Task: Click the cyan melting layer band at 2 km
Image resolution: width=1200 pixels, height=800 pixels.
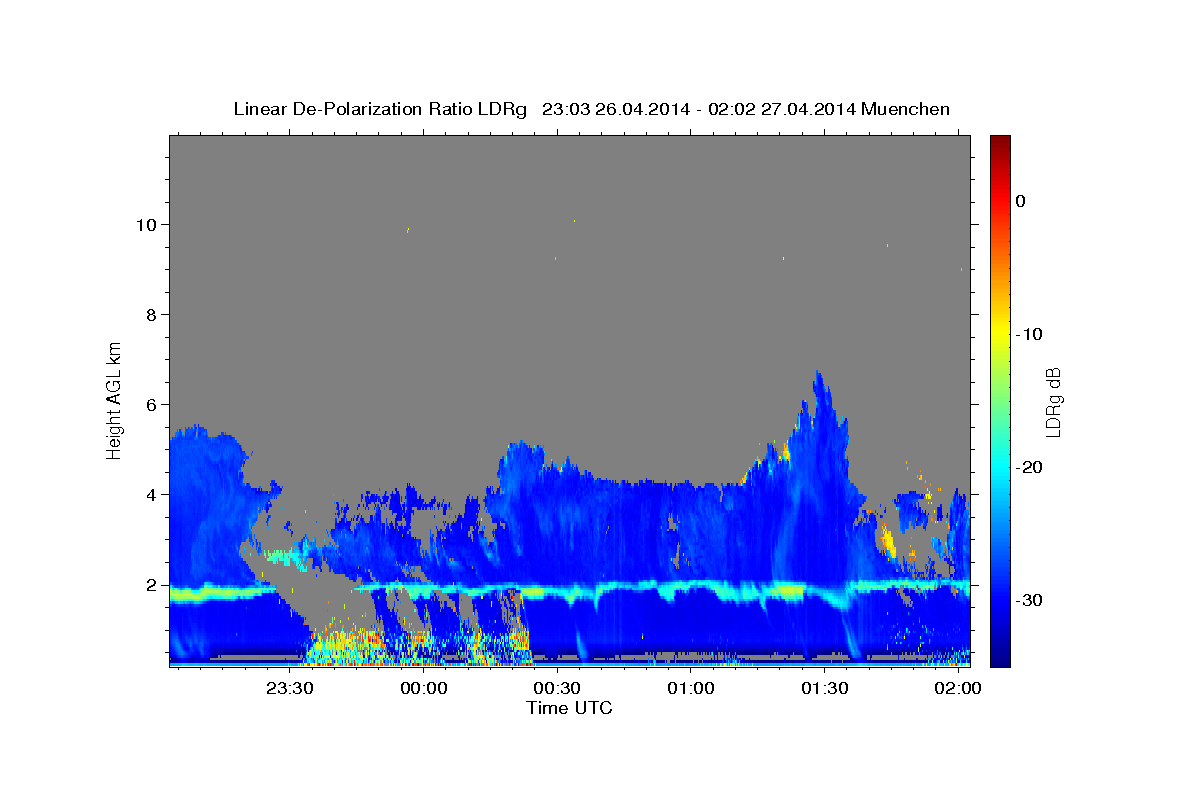Action: pyautogui.click(x=570, y=590)
